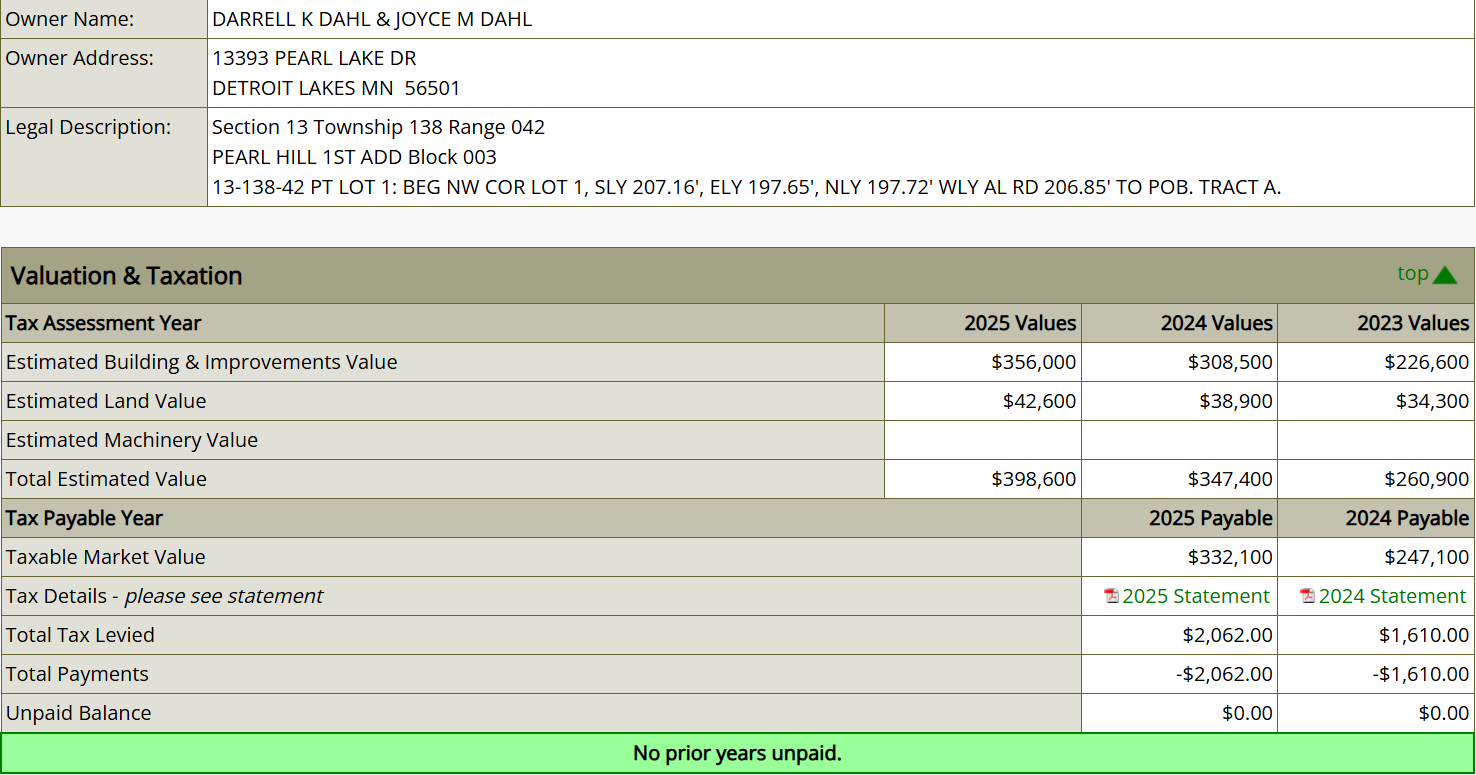The width and height of the screenshot is (1476, 775).
Task: Click the 2025 Payable column header
Action: tap(1210, 518)
